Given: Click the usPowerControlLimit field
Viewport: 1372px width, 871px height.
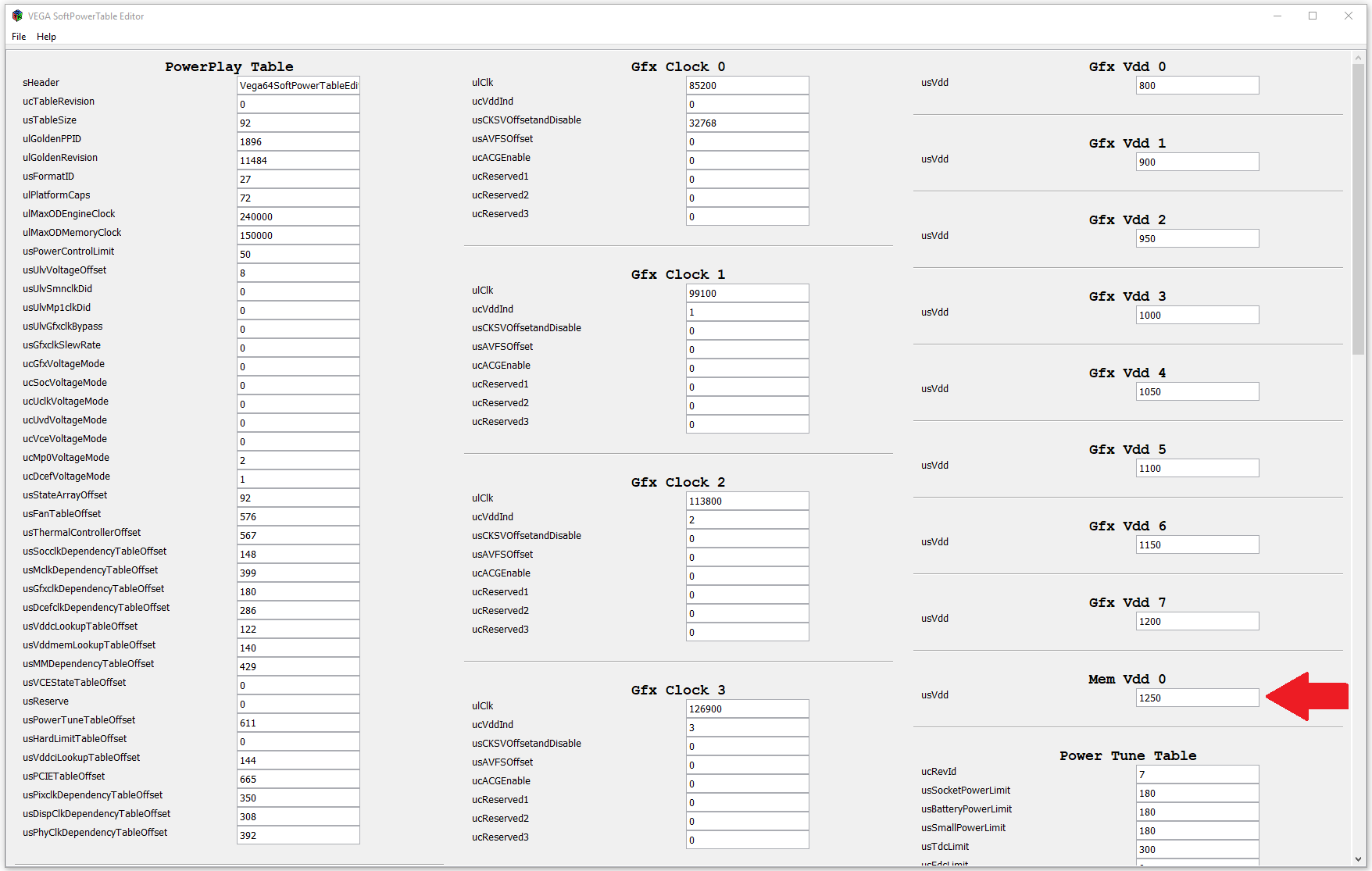Looking at the screenshot, I should (x=298, y=254).
